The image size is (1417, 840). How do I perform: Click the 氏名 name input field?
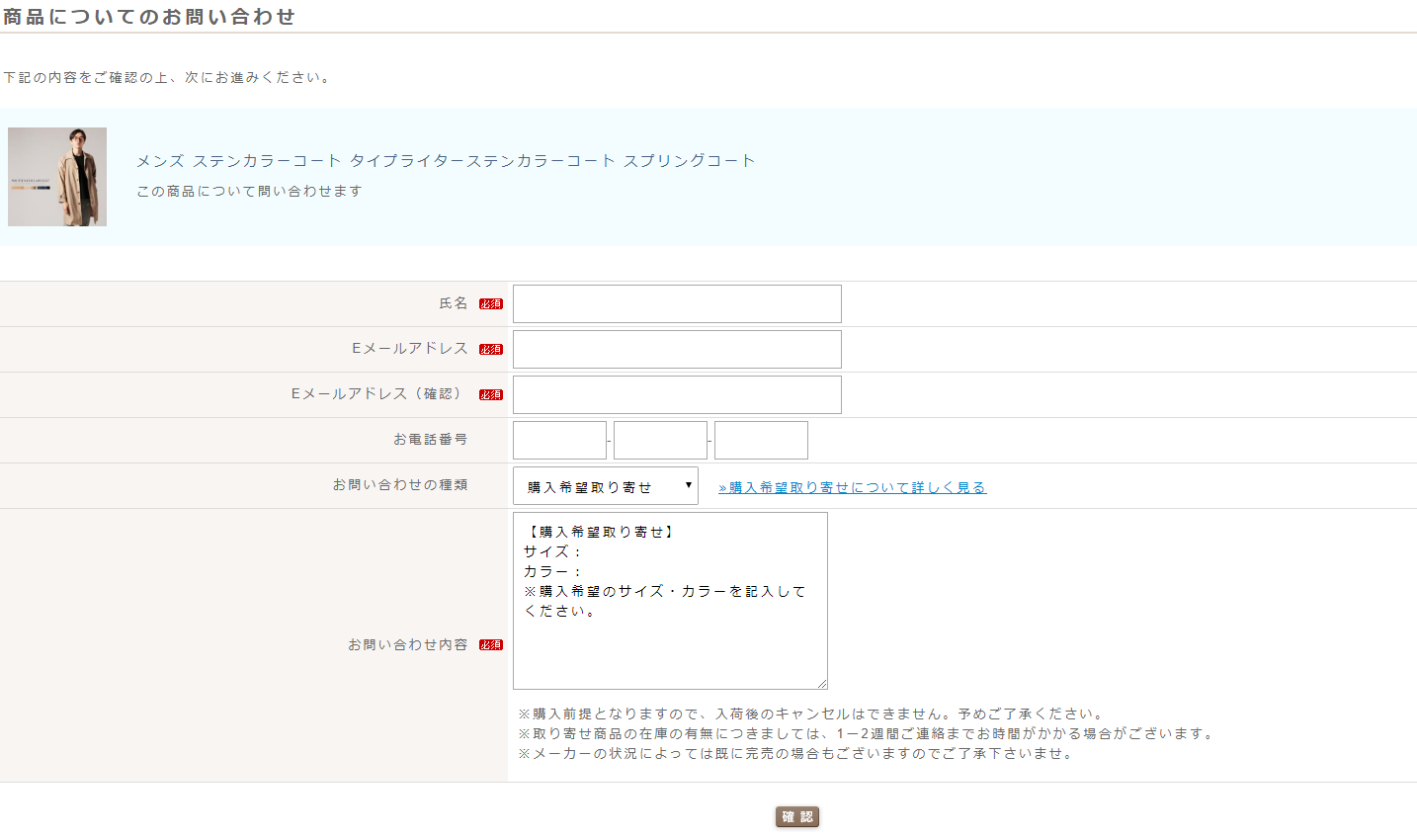click(x=677, y=303)
